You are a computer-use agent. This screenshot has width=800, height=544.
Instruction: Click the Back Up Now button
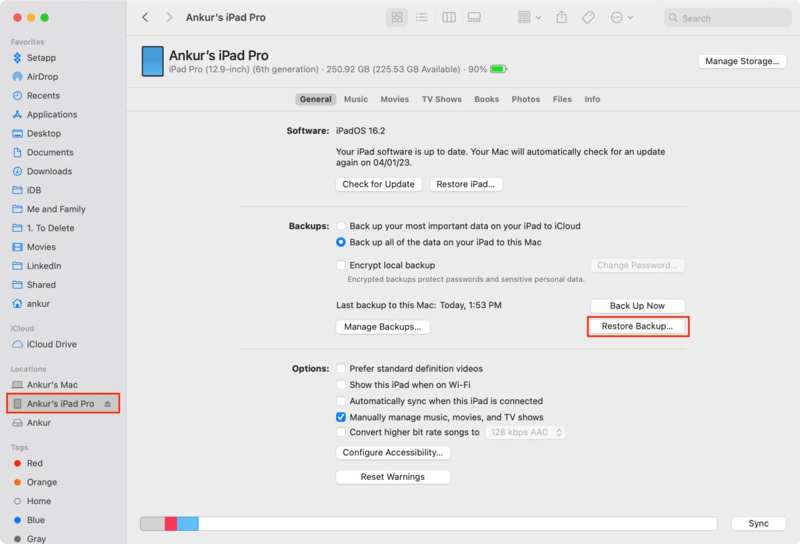[x=637, y=306]
